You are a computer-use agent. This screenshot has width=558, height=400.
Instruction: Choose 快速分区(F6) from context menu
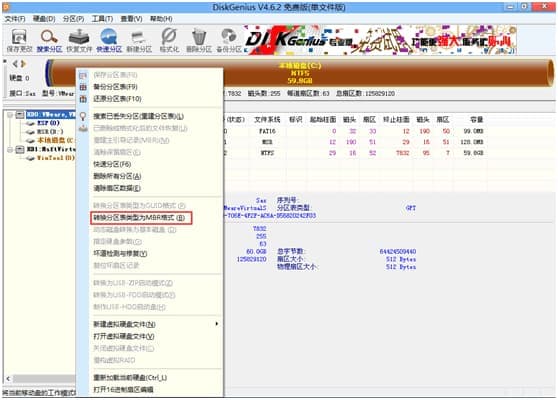[x=112, y=164]
